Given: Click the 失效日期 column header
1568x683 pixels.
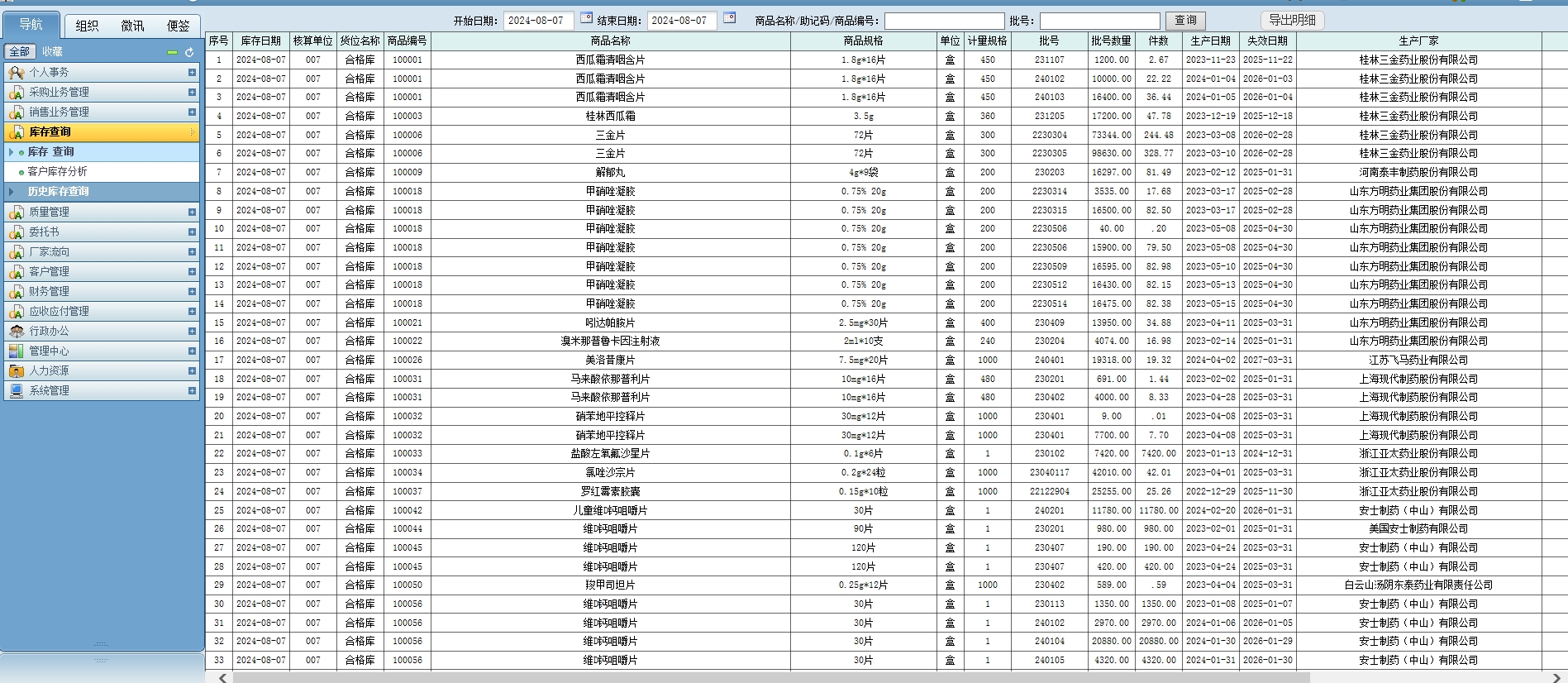Looking at the screenshot, I should click(1267, 41).
